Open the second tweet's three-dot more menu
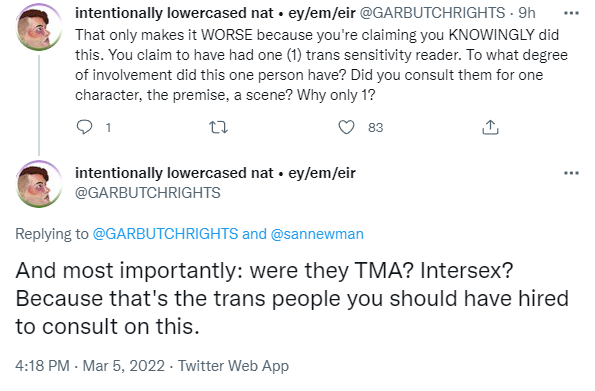 coord(571,173)
